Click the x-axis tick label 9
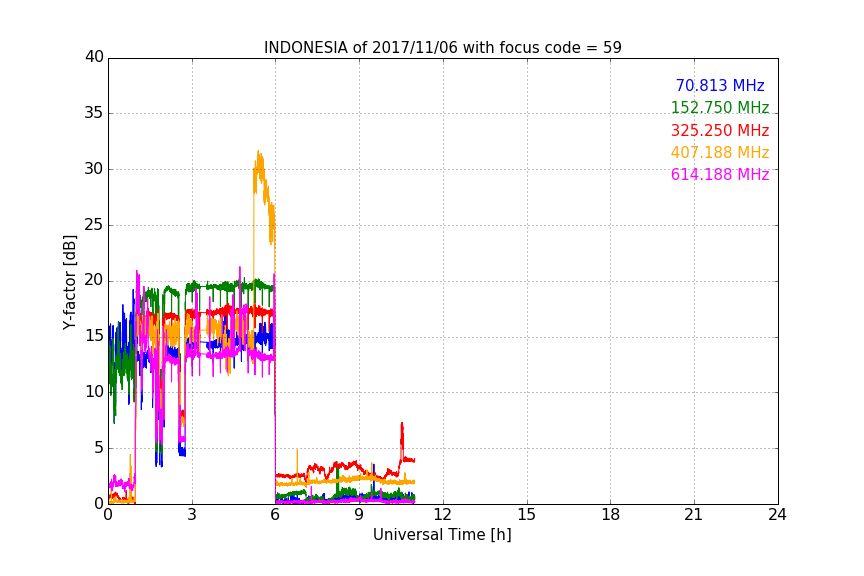Screen dimensions: 864x576 coord(359,515)
